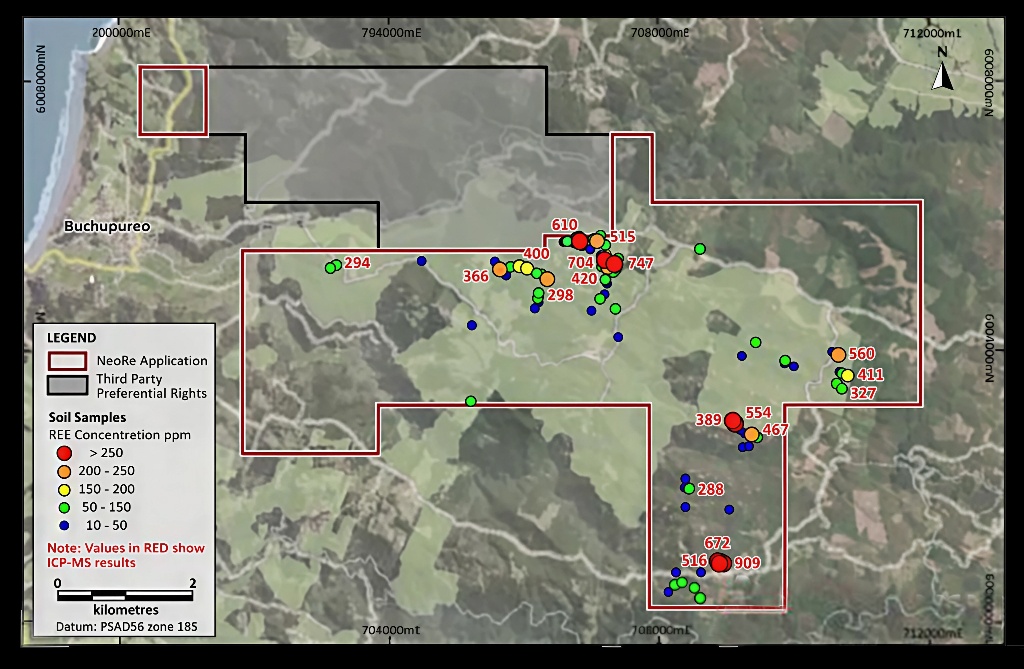1024x669 pixels.
Task: Click the ICP-MS results note
Action: (x=125, y=555)
